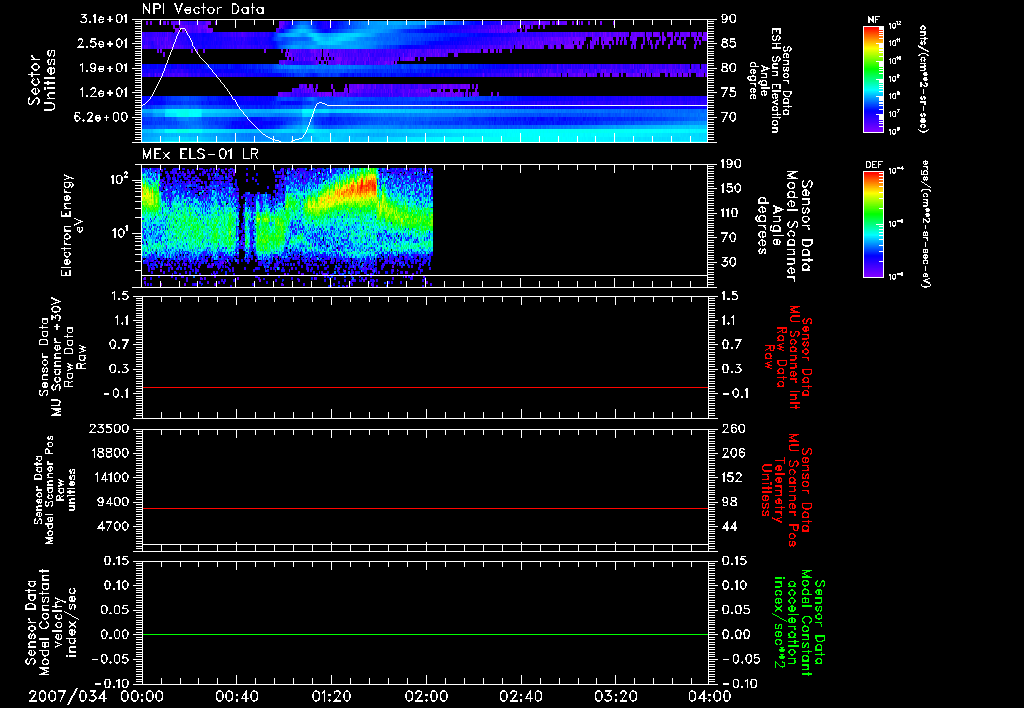
Task: Click the 190 scanner angle tick value
Action: point(731,164)
